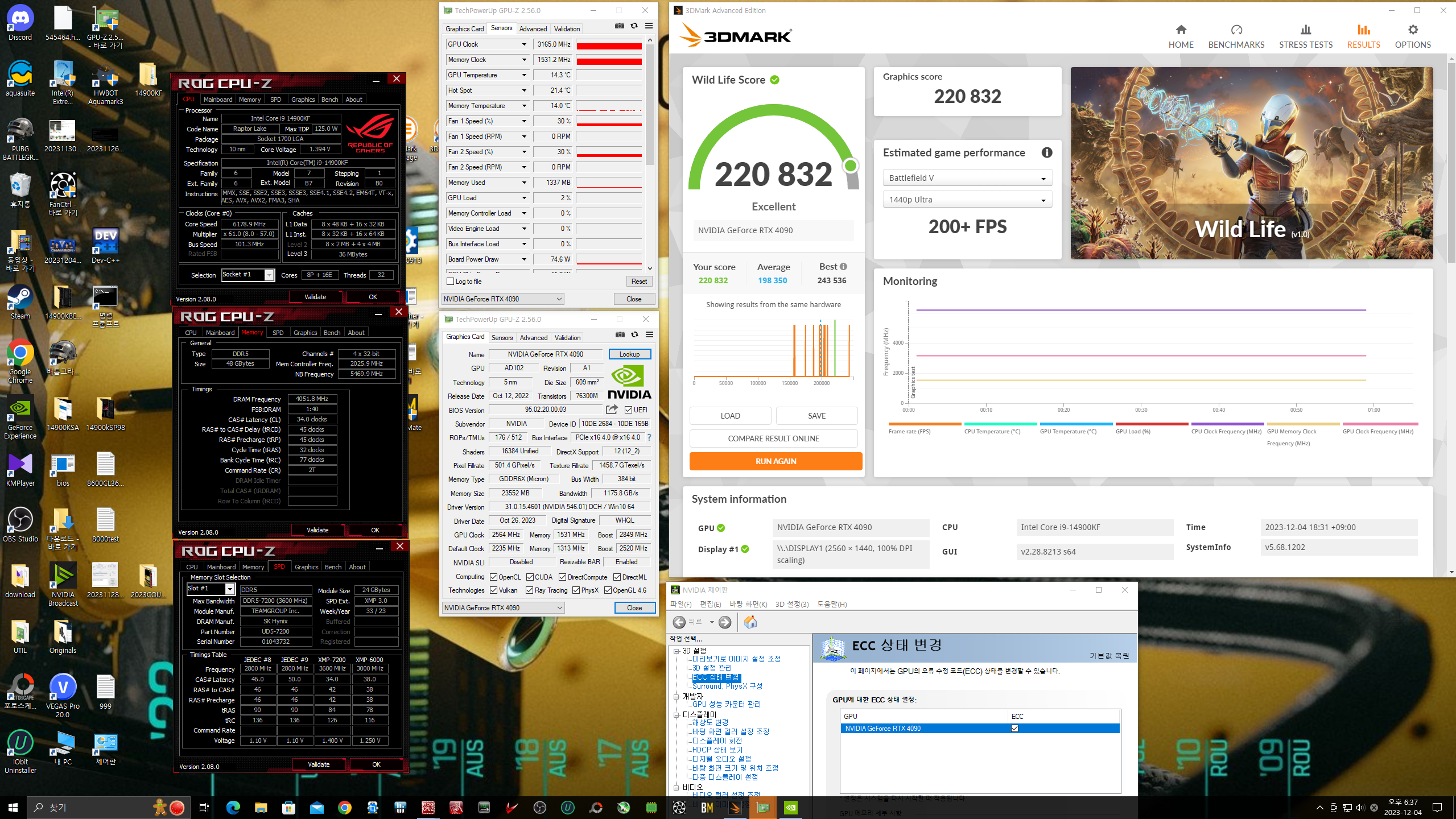
Task: Collapse the 디스플레이 tree node
Action: click(677, 714)
